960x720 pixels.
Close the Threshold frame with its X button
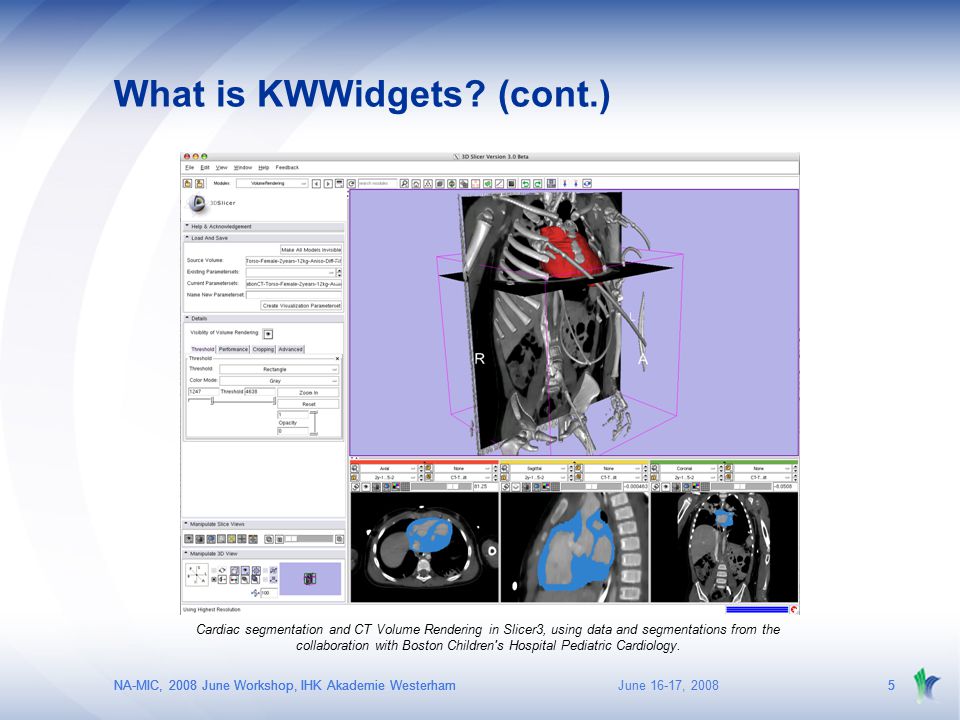[x=337, y=359]
